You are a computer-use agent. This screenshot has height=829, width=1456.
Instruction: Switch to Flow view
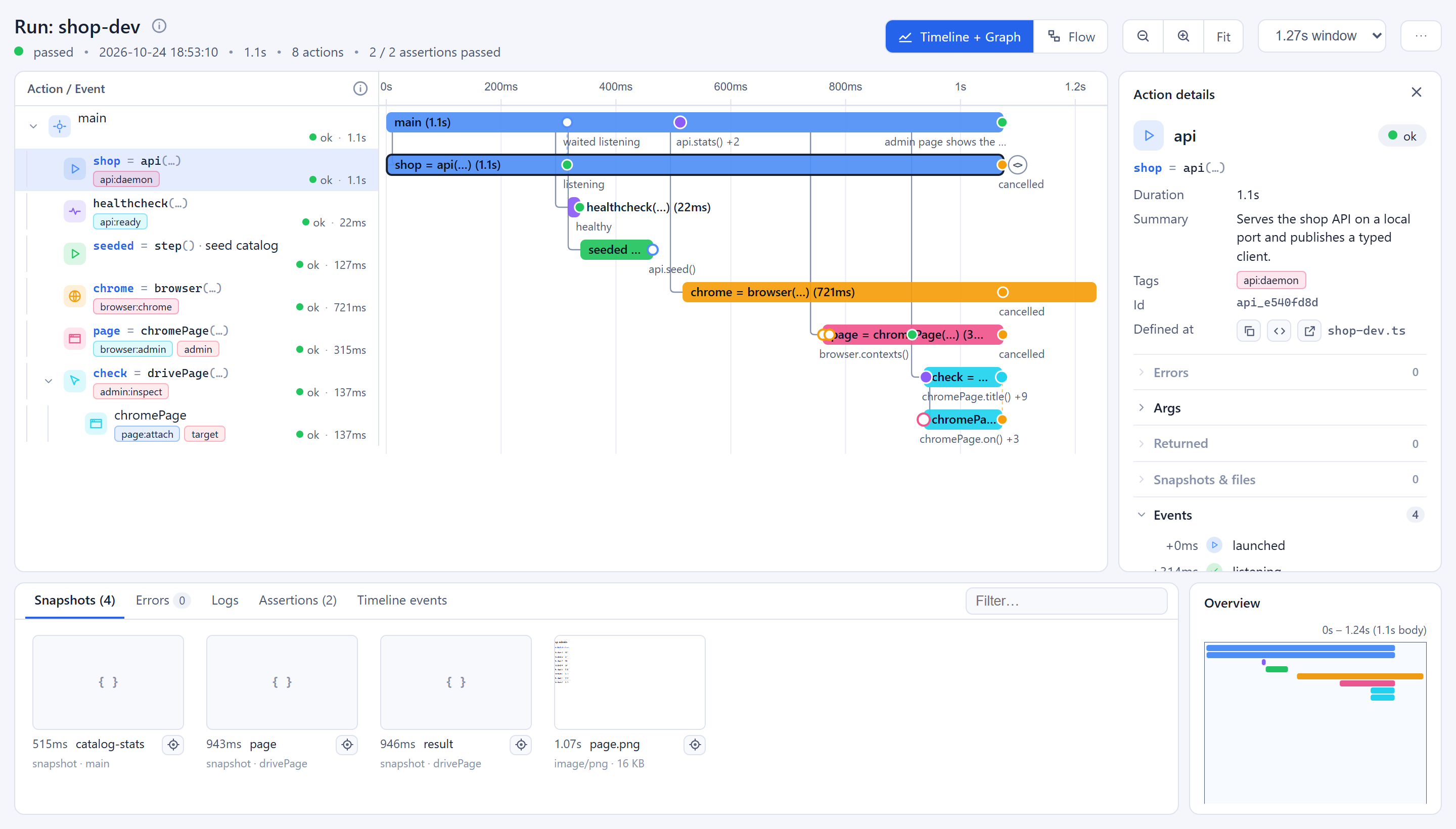point(1070,36)
